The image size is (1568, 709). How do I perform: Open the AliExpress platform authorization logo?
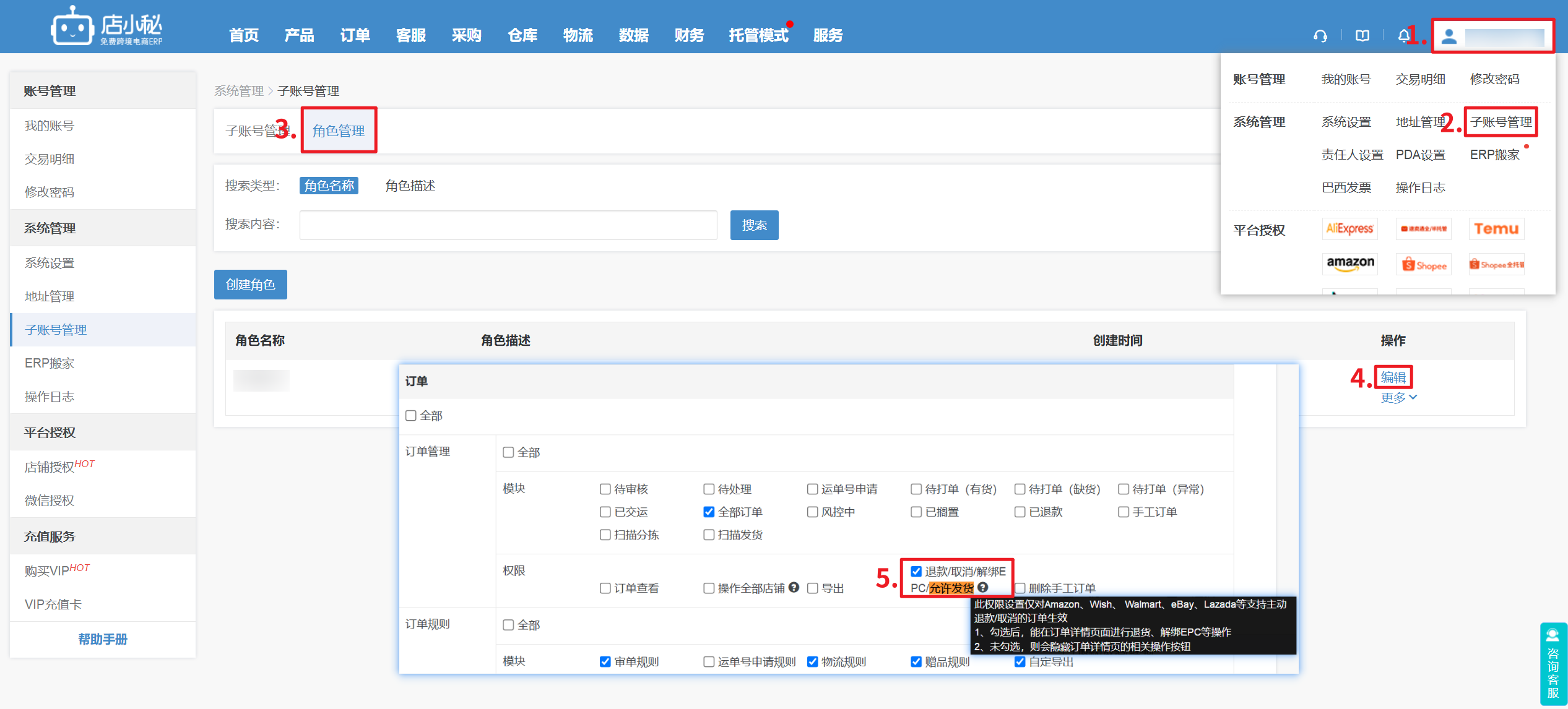(x=1349, y=229)
